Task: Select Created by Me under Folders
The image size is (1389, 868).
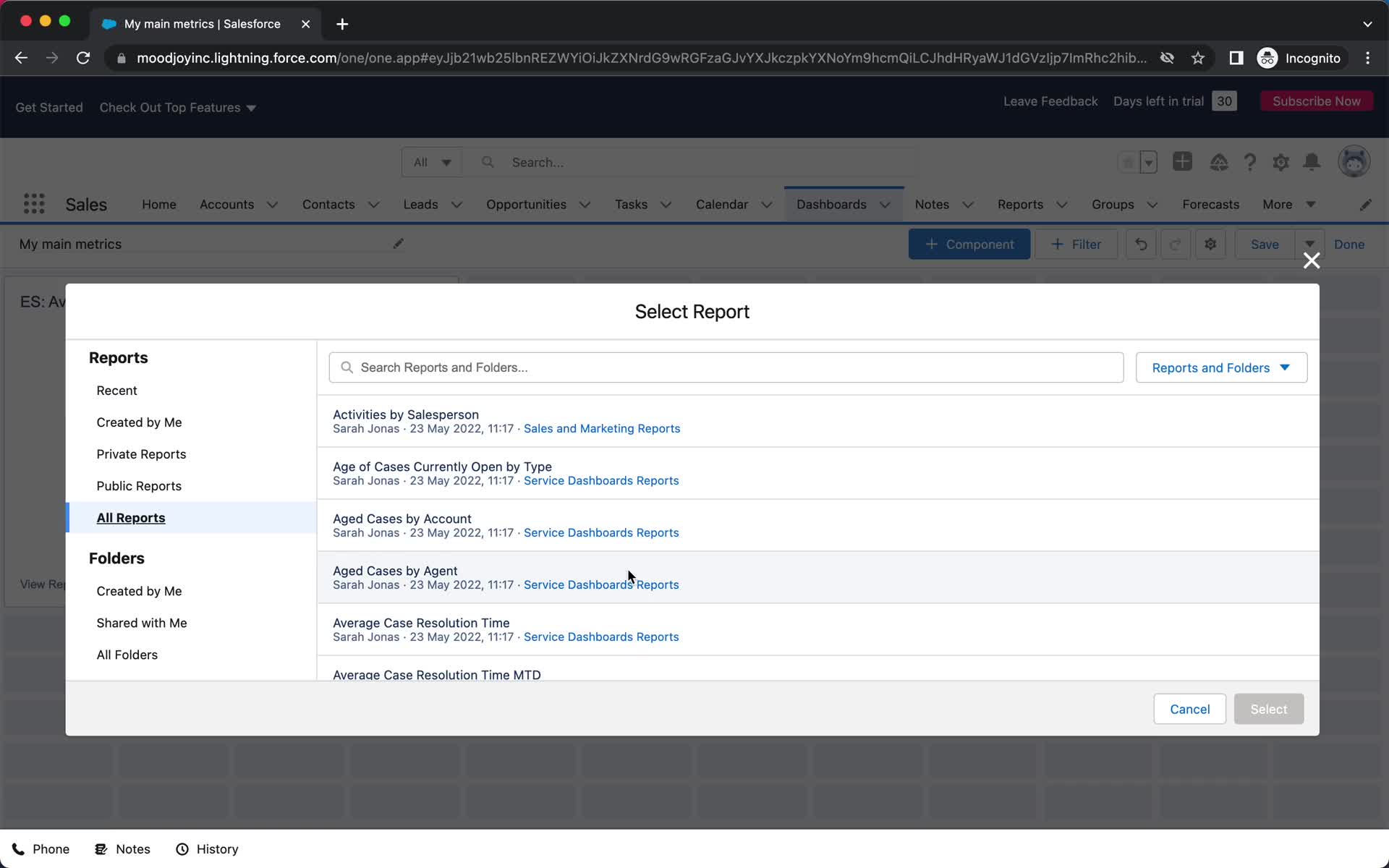Action: coord(139,591)
